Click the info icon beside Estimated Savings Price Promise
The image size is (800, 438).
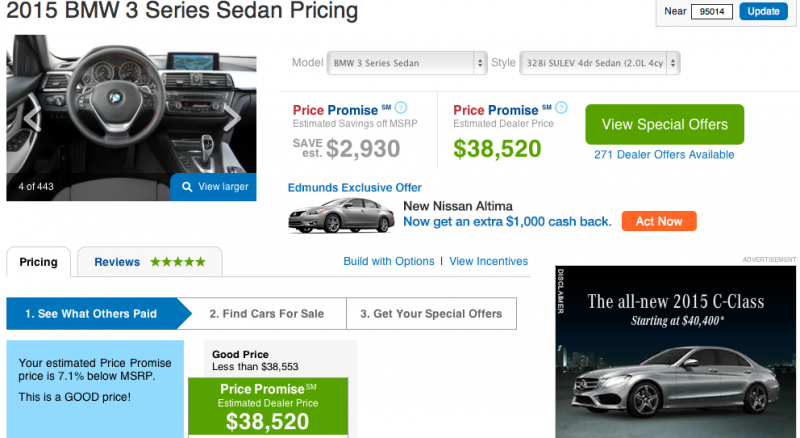click(x=401, y=108)
